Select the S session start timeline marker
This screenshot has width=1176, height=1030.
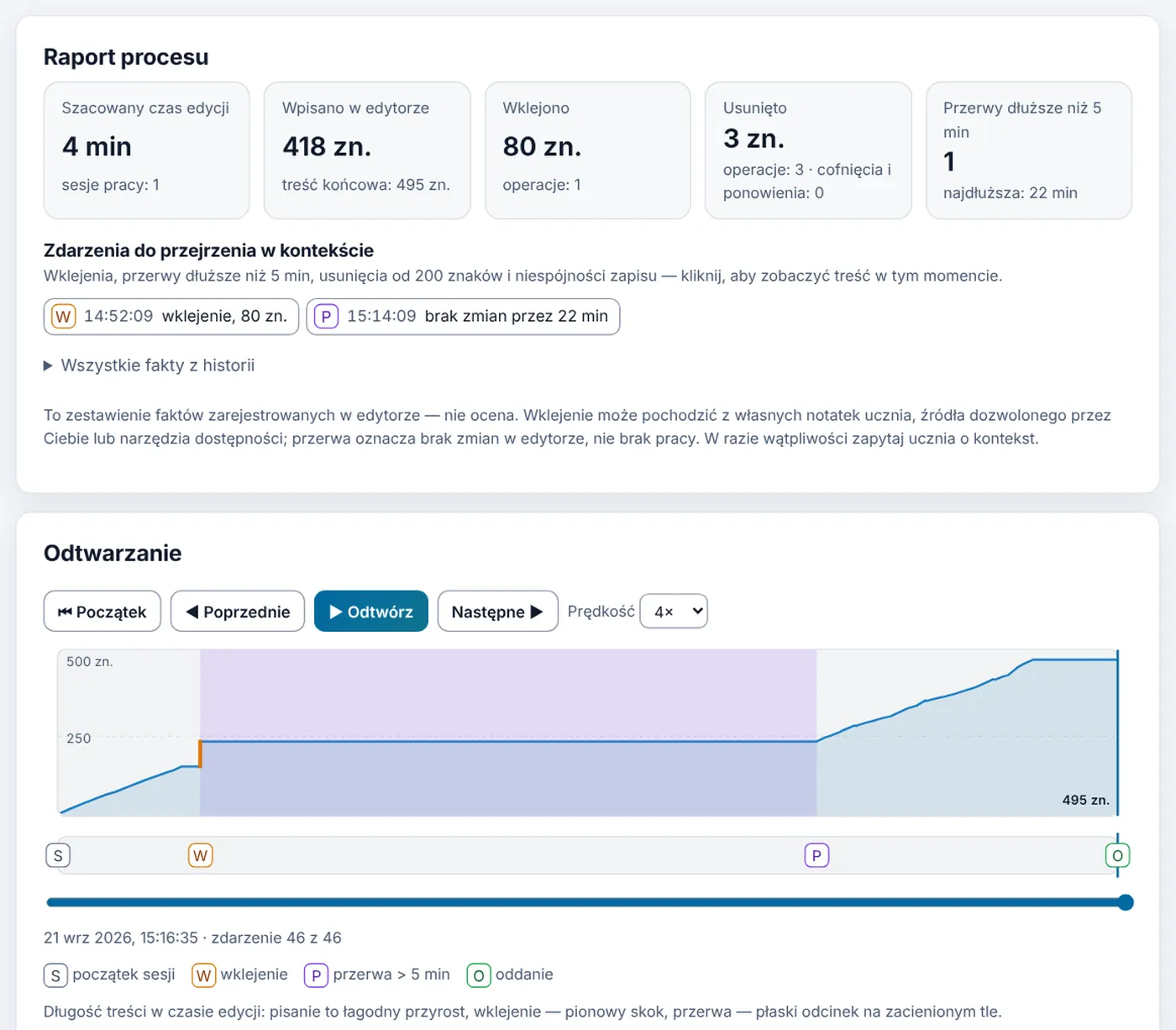(58, 855)
